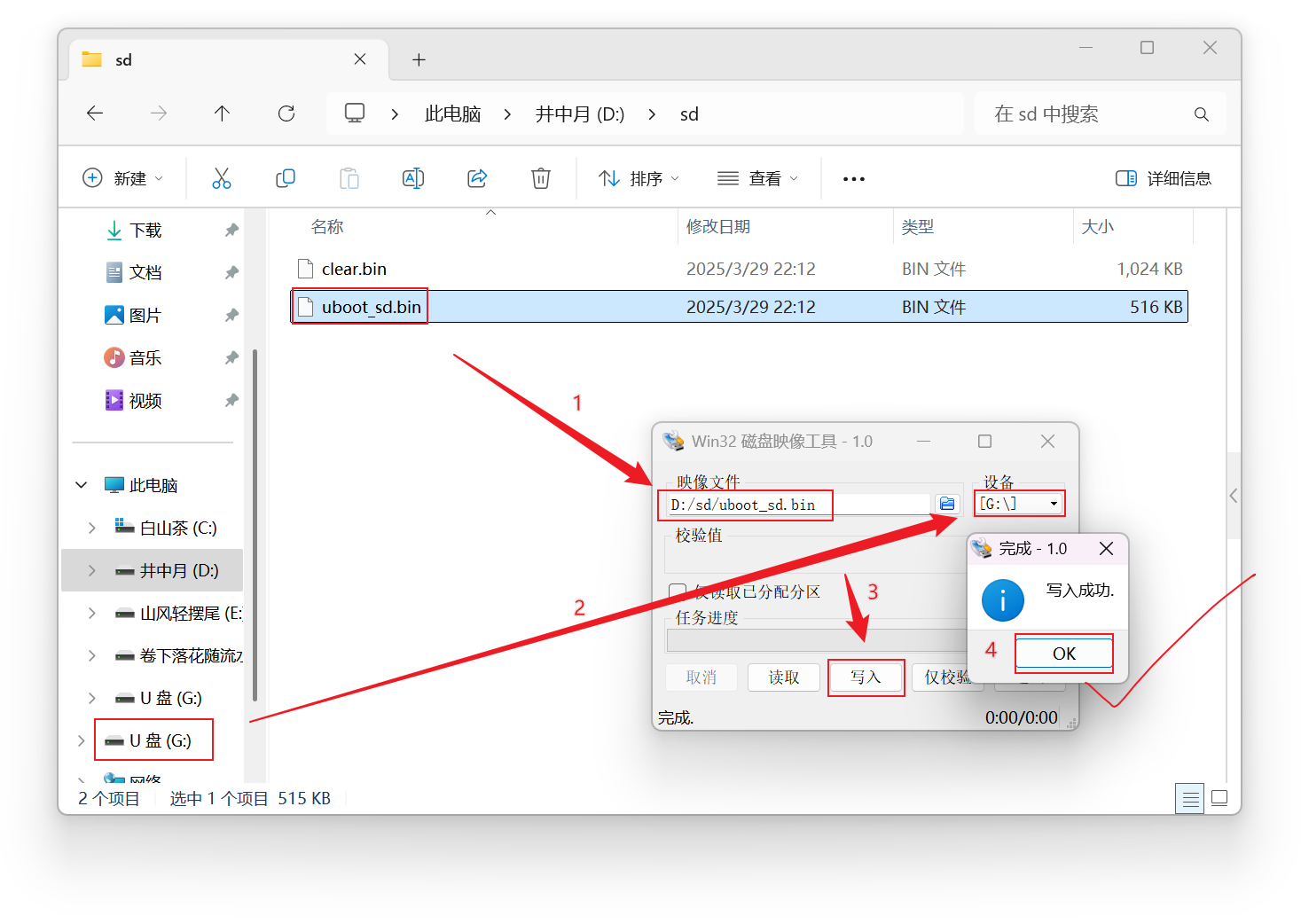
Task: Toggle the 详细信息 details pane
Action: 1164,177
